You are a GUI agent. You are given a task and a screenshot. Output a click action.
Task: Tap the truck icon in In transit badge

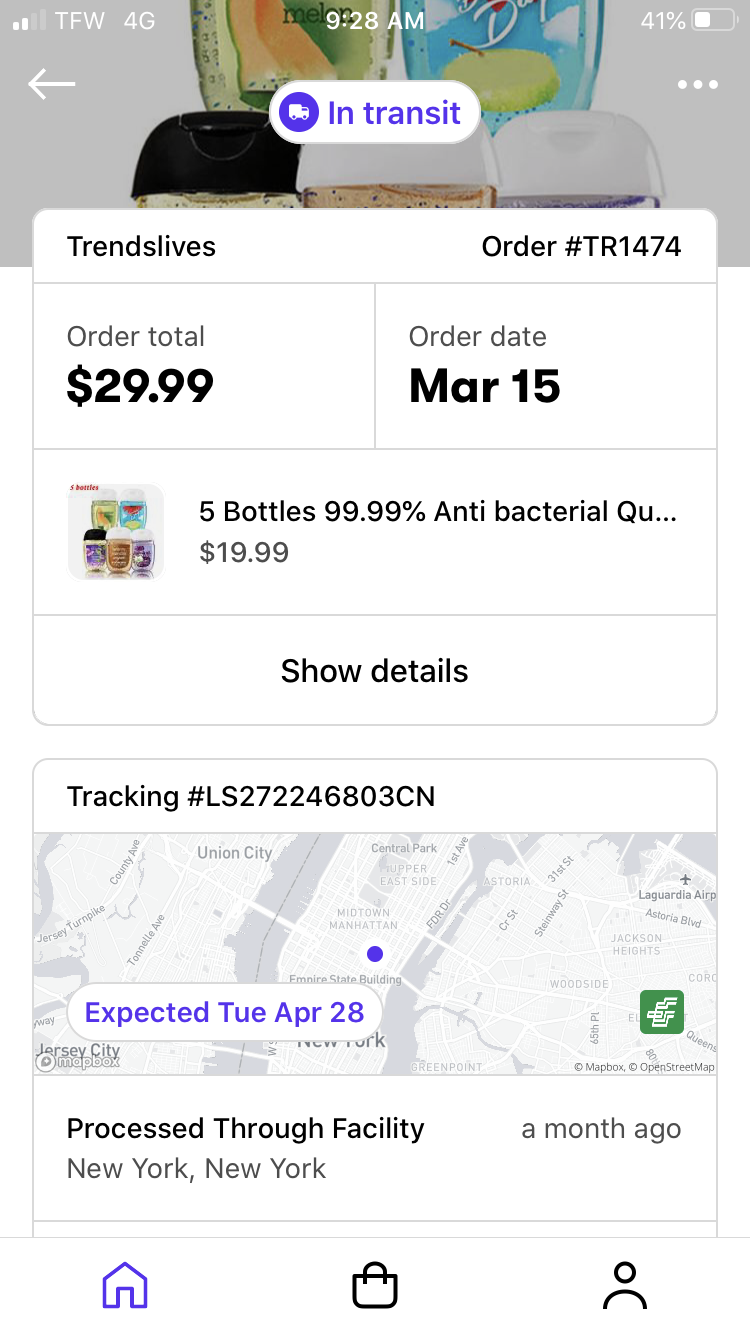coord(298,112)
